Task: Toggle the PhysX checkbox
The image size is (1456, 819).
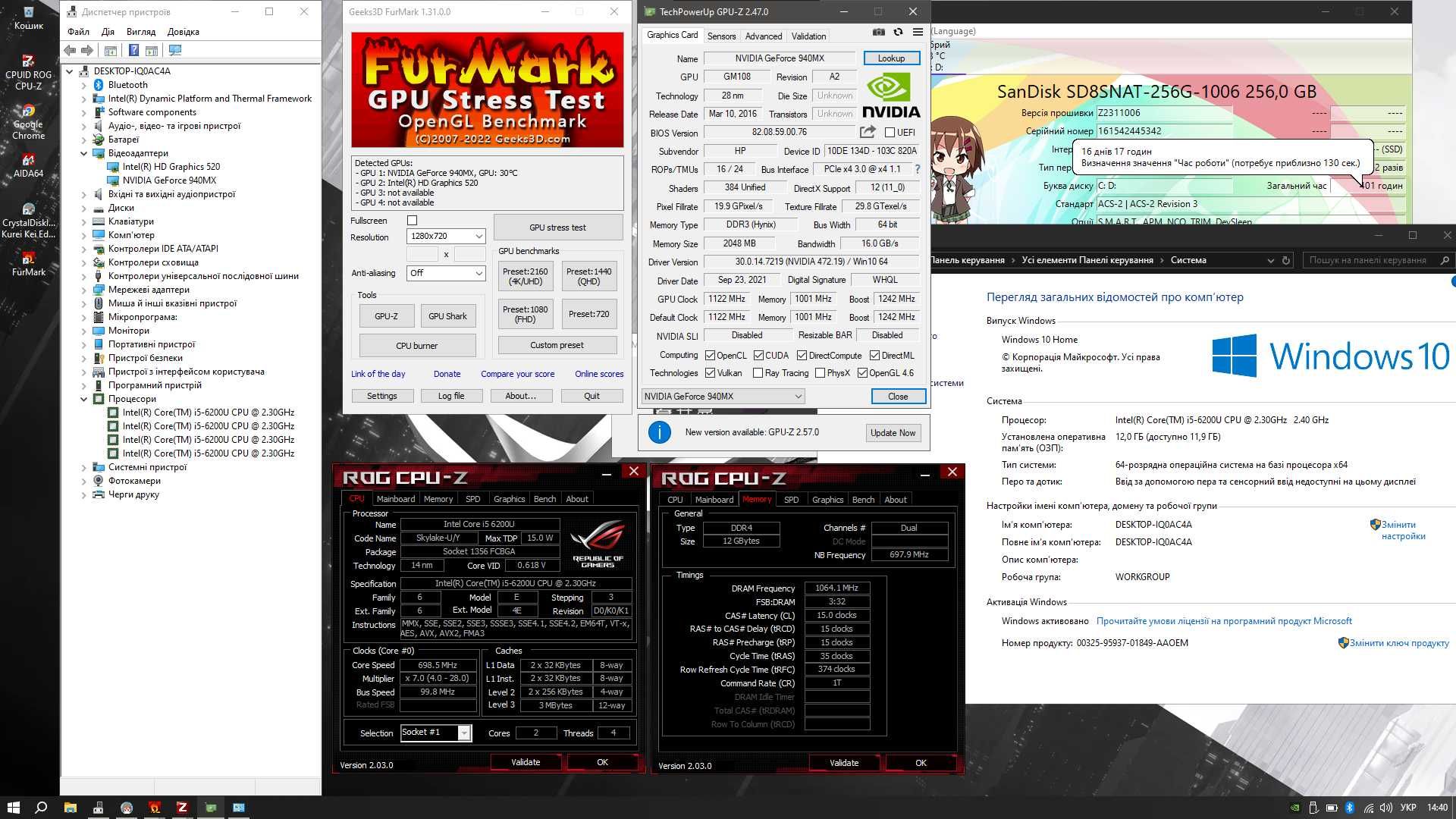Action: [820, 373]
